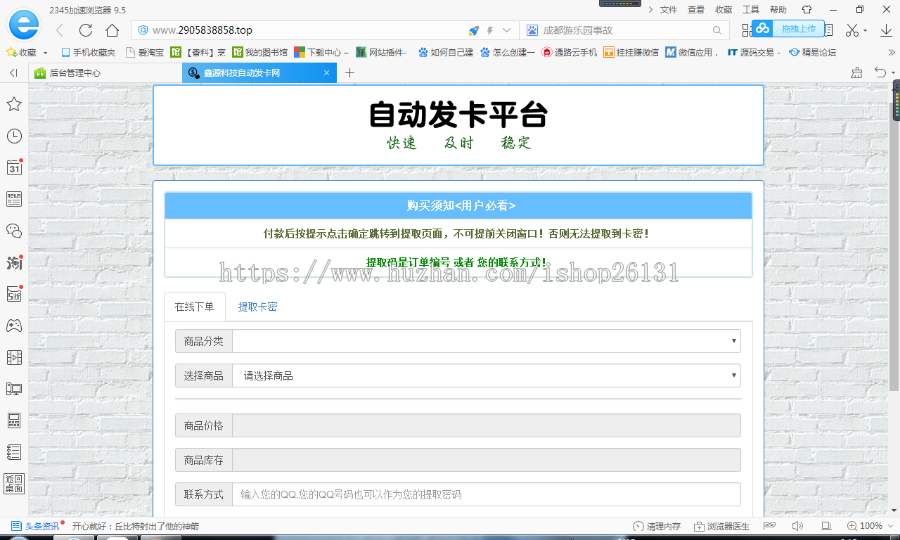Screen dimensions: 900x540
Task: Expand the 收藏 favorites star dropdown
Action: [x=45, y=53]
